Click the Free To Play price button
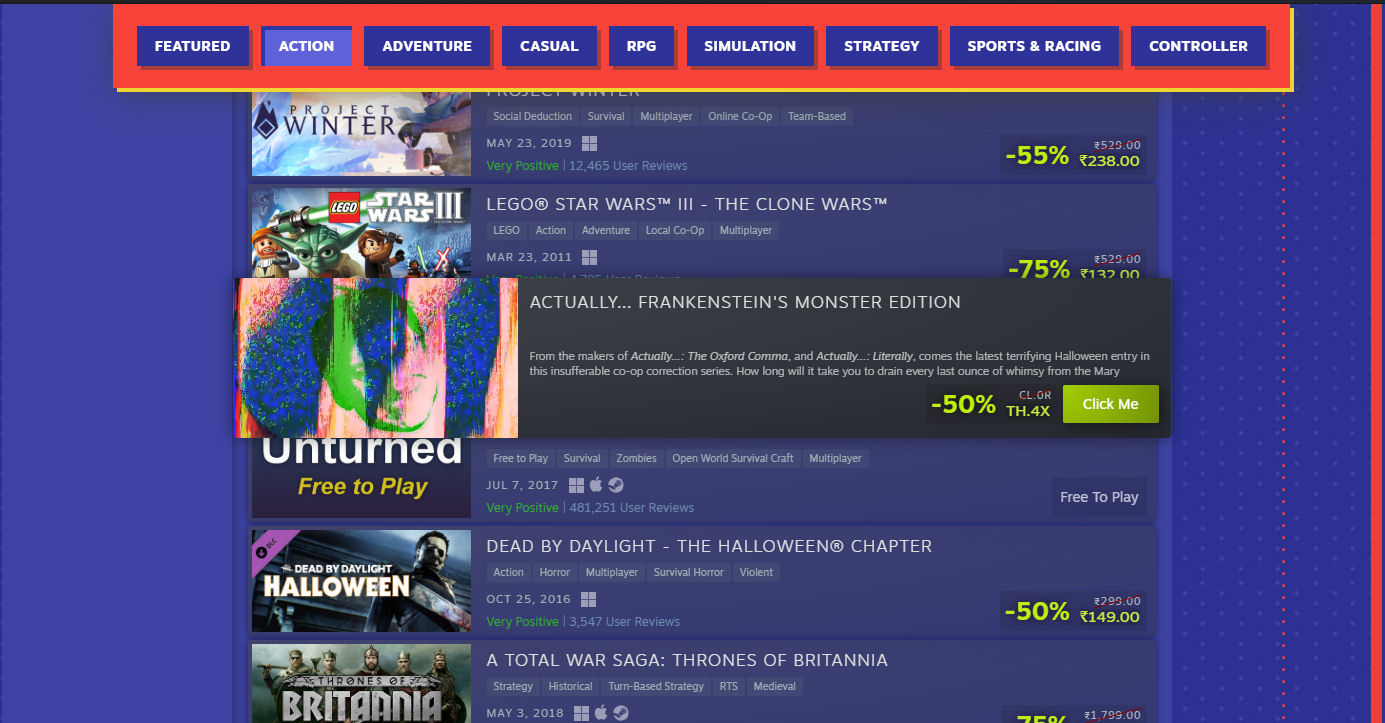The height and width of the screenshot is (723, 1385). [1099, 497]
